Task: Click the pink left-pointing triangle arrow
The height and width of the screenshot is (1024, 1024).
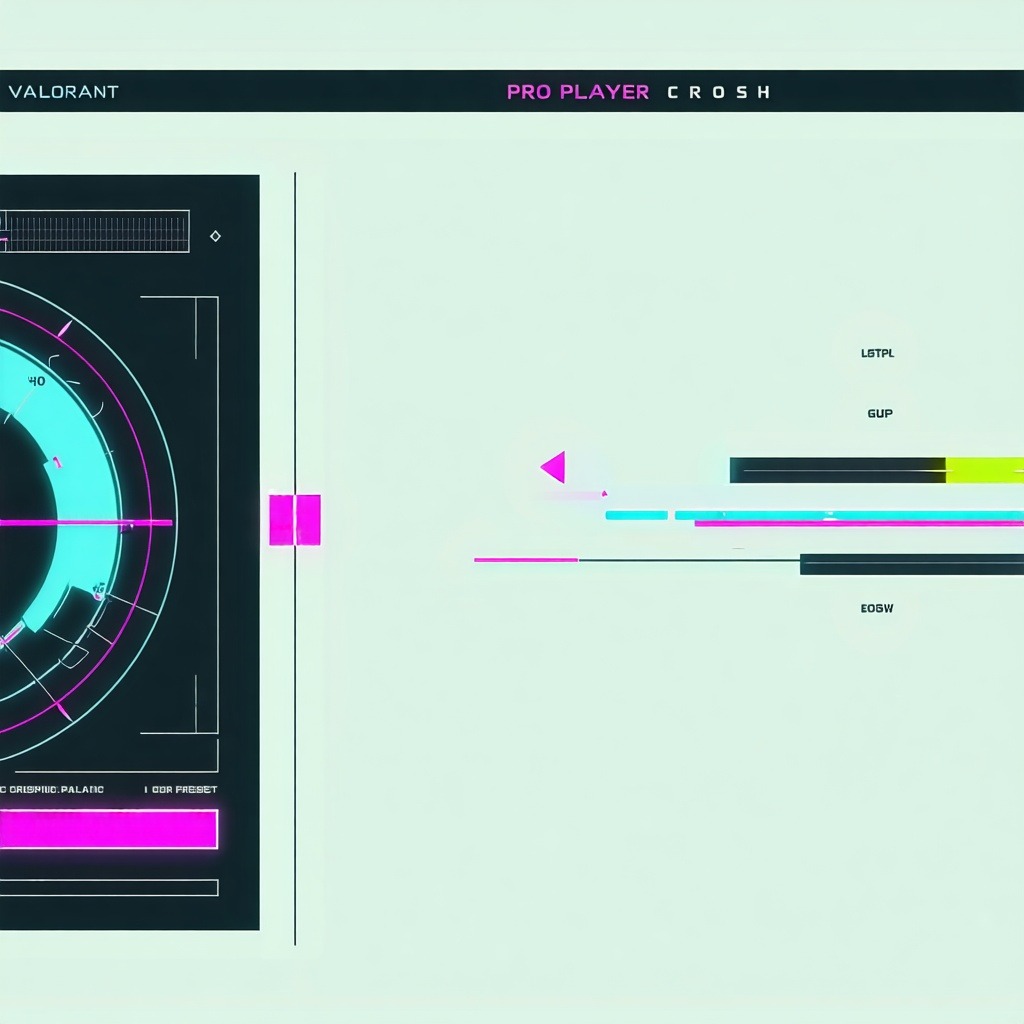Action: pyautogui.click(x=554, y=467)
